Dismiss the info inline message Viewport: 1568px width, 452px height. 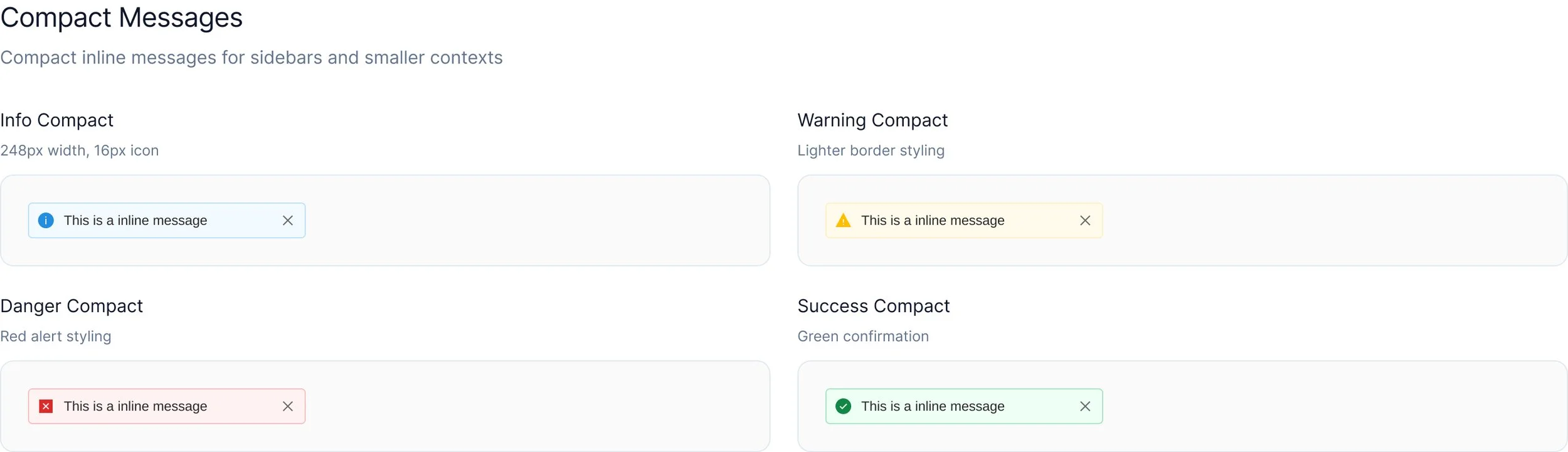[x=288, y=221]
